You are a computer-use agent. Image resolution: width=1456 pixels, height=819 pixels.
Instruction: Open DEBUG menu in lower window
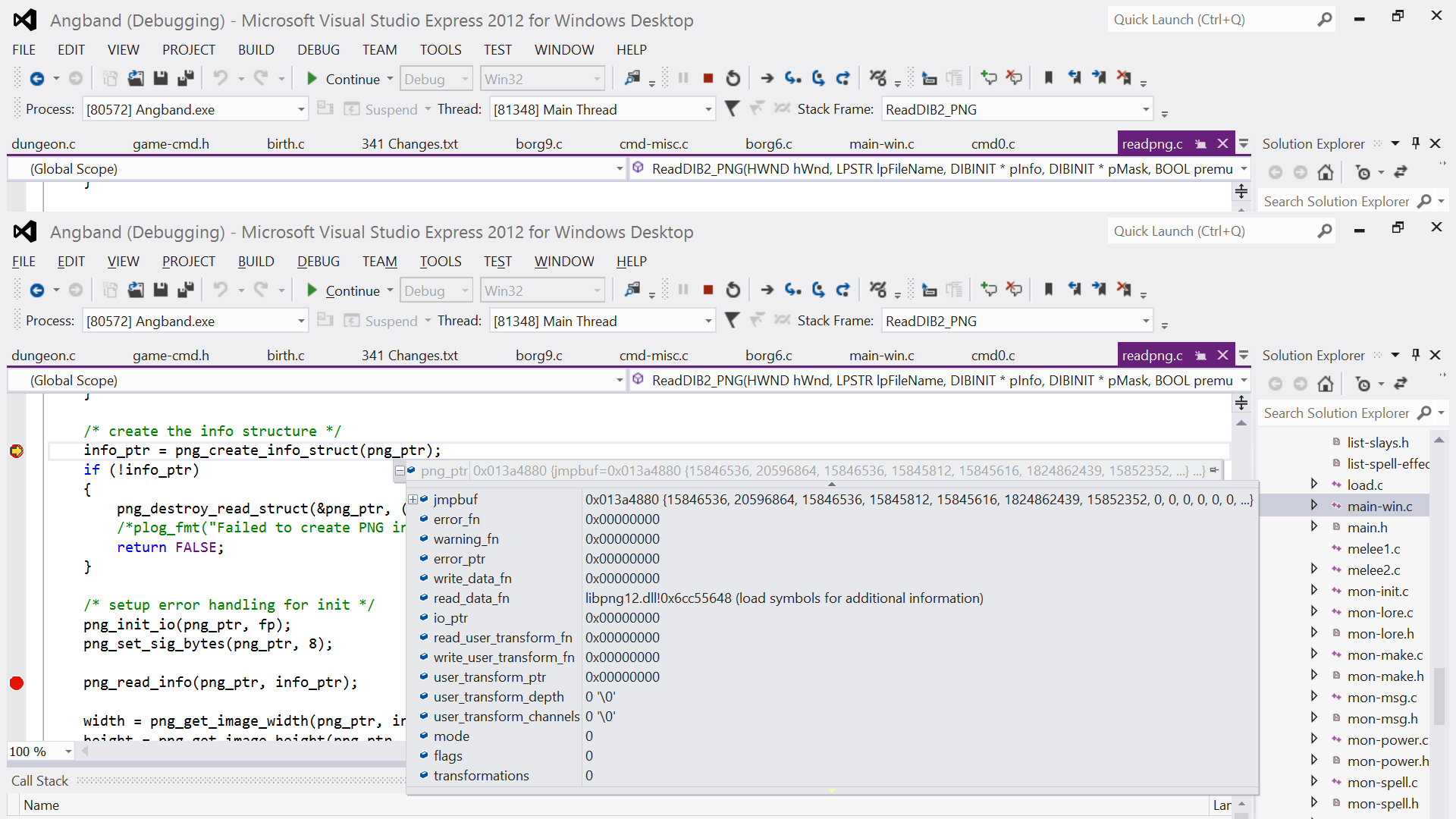[318, 262]
